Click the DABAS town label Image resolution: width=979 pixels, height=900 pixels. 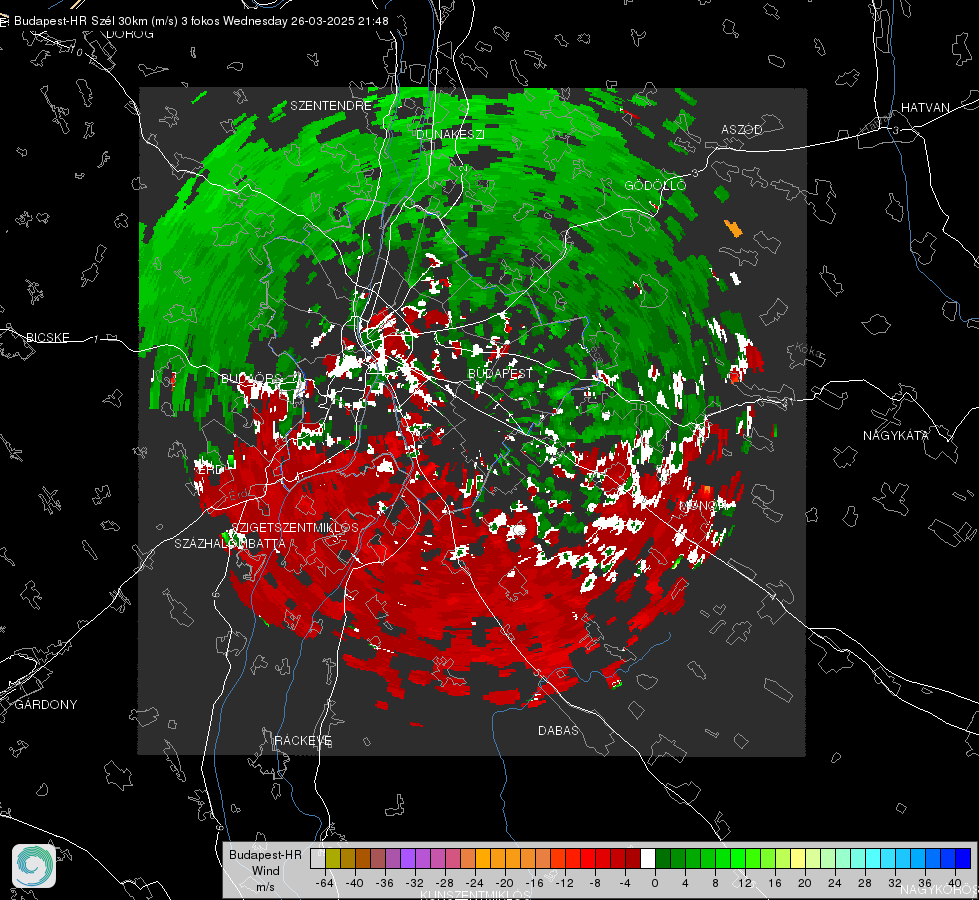(x=558, y=730)
